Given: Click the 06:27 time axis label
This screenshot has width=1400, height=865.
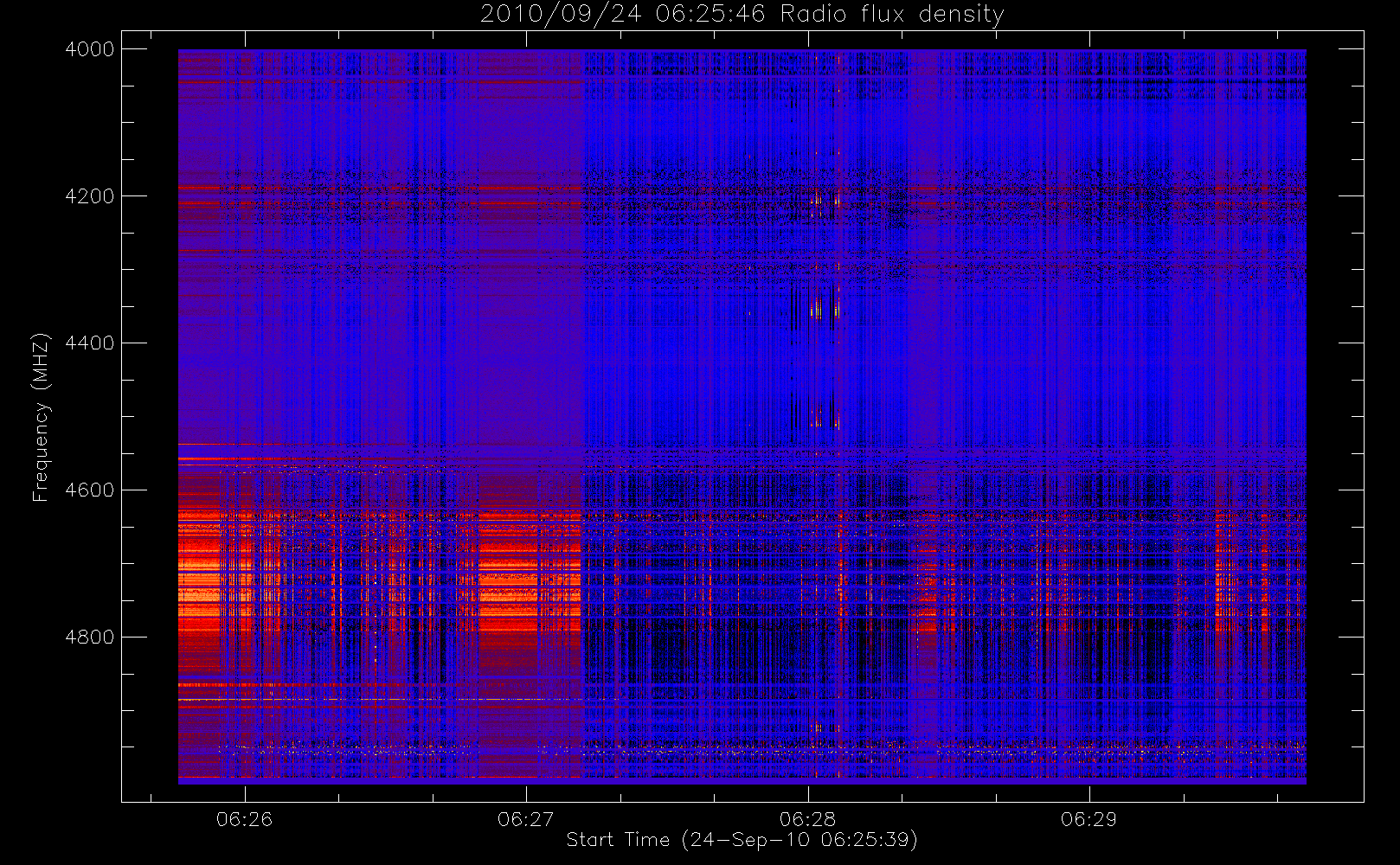Looking at the screenshot, I should (x=526, y=819).
